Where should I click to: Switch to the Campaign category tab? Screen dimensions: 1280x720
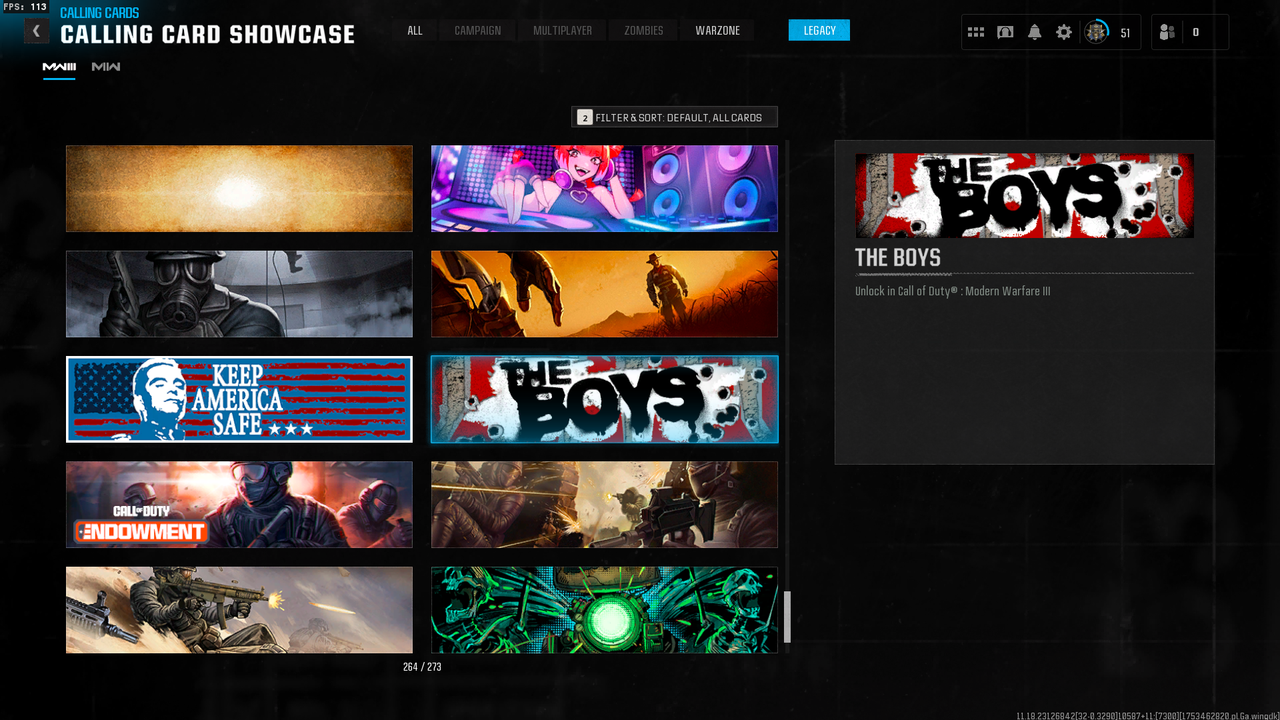click(x=478, y=31)
